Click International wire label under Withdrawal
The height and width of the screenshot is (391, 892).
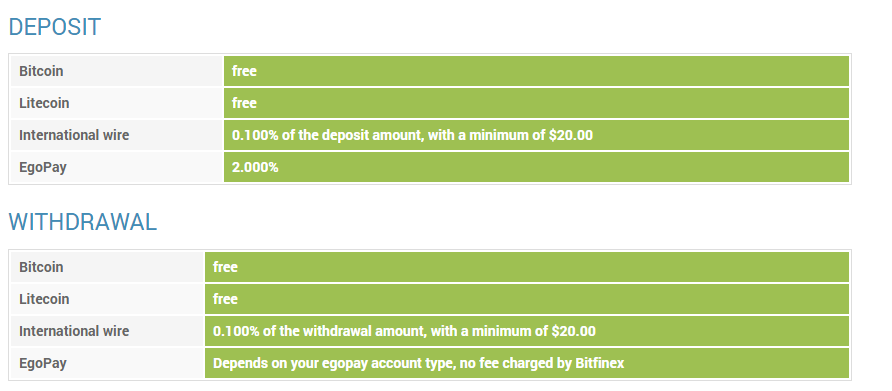74,331
